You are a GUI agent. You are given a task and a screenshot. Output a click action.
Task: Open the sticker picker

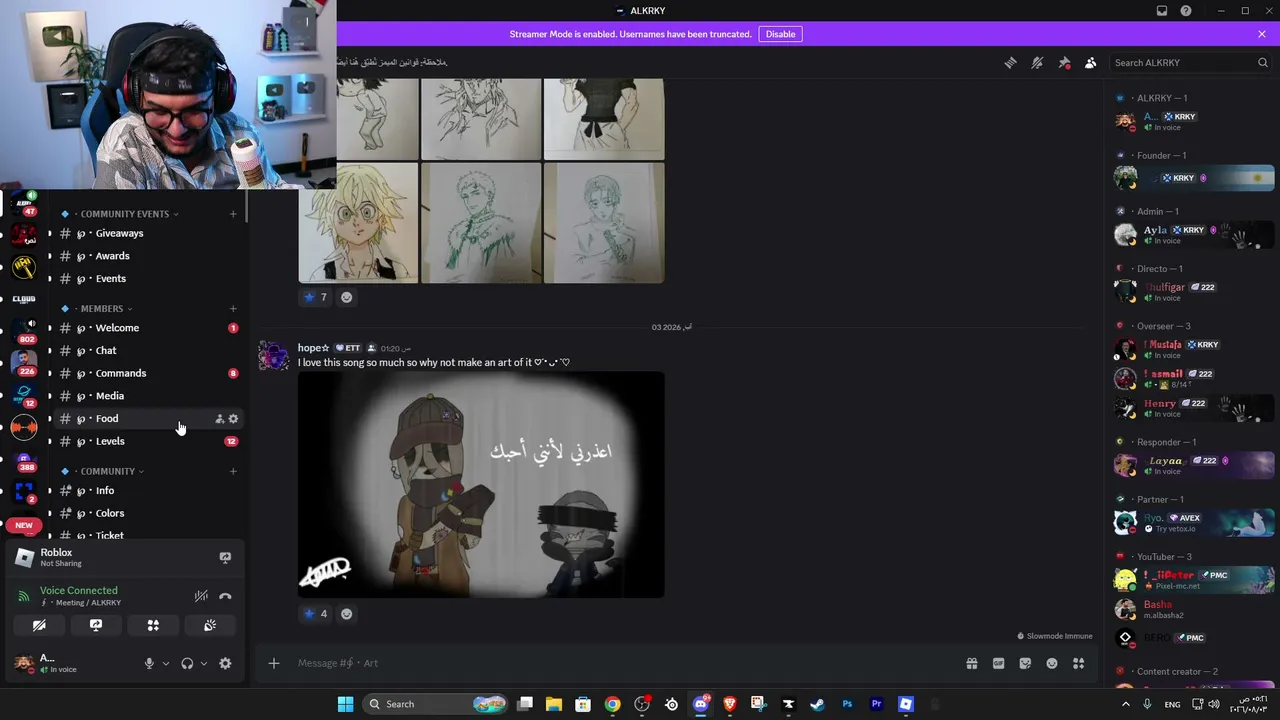(1025, 663)
